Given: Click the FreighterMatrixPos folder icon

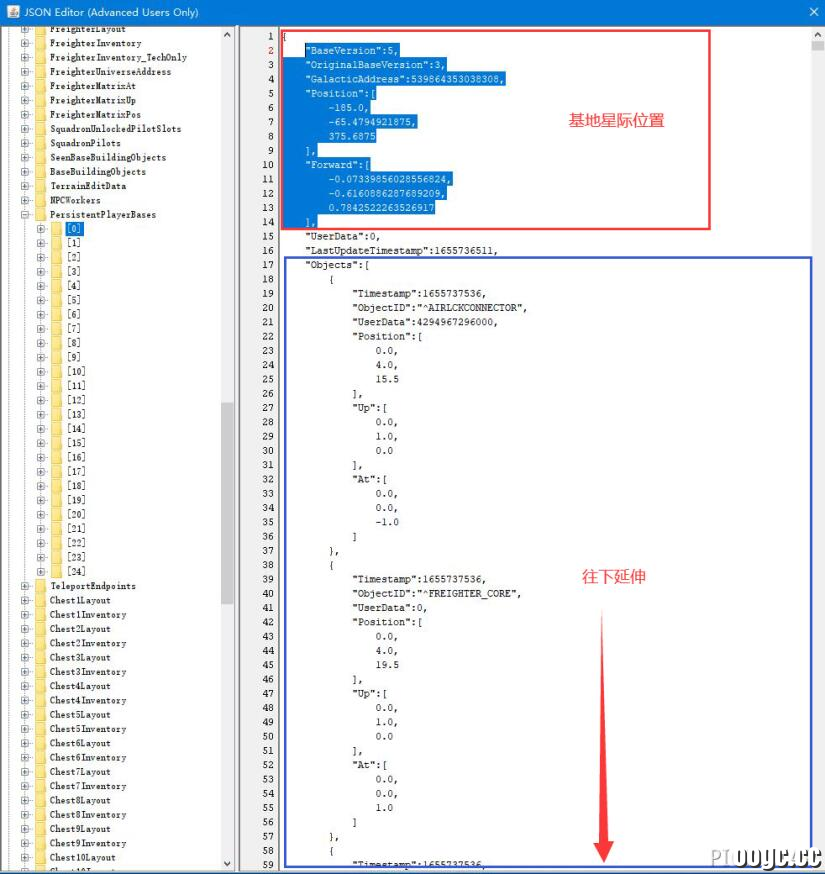Looking at the screenshot, I should coord(40,114).
